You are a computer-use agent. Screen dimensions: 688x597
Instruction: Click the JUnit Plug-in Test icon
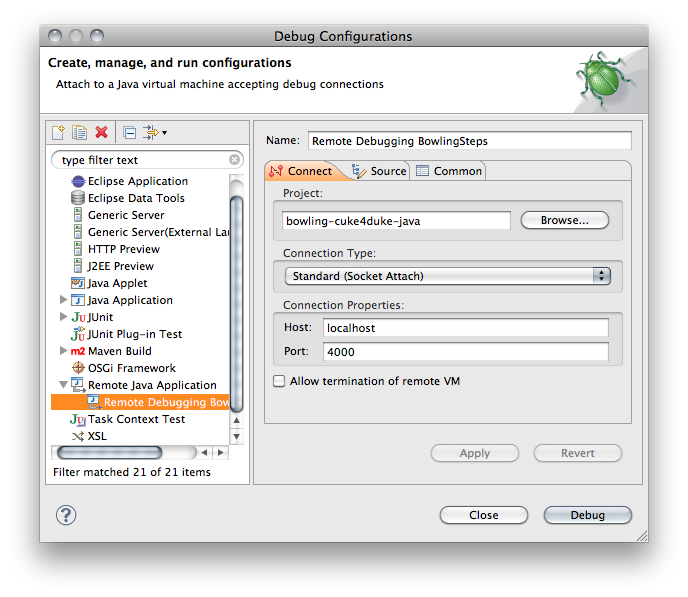(x=78, y=334)
